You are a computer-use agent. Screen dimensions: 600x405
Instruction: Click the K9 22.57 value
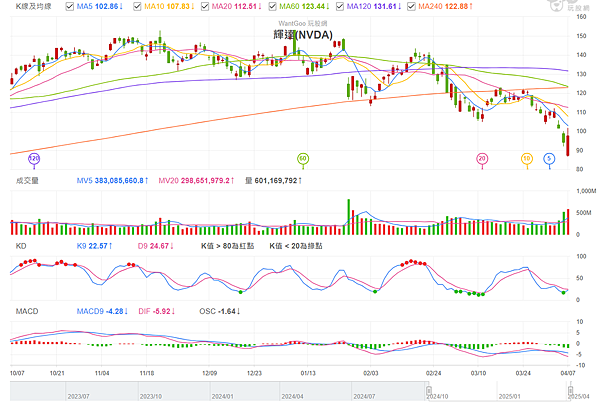point(94,246)
